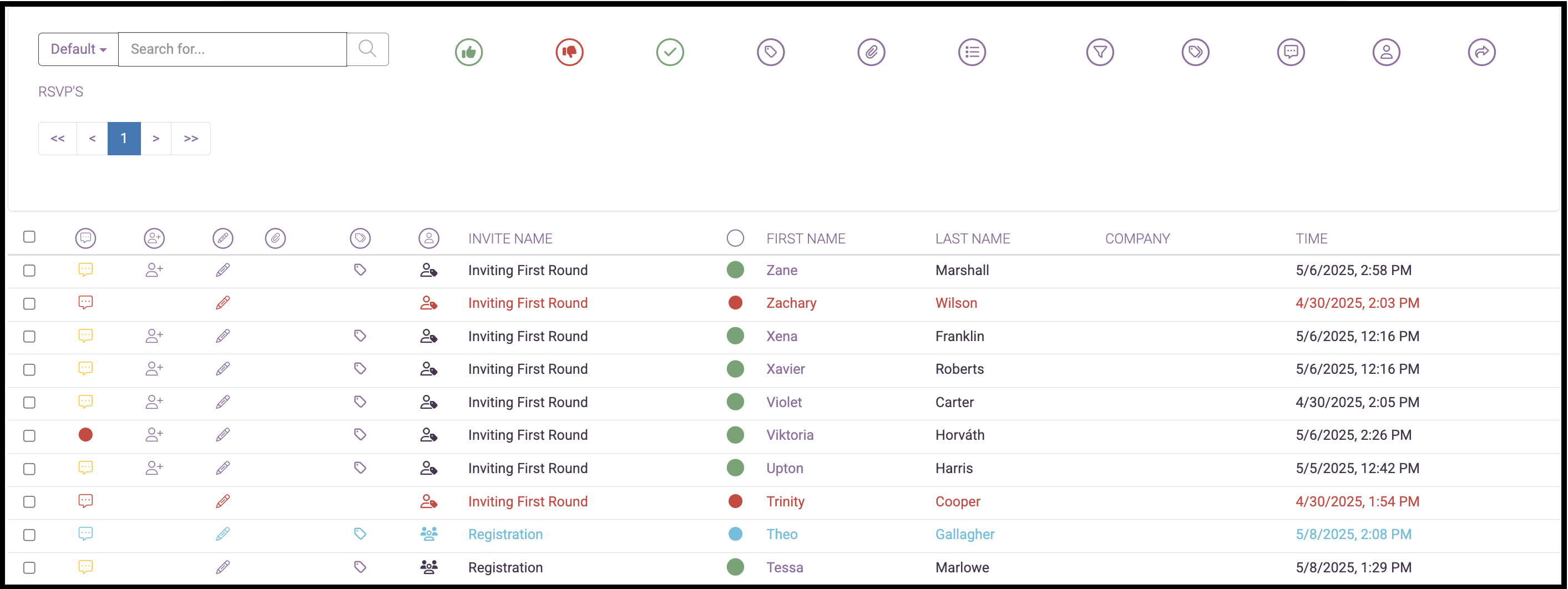Click the single tag icon in top toolbar

[x=771, y=52]
